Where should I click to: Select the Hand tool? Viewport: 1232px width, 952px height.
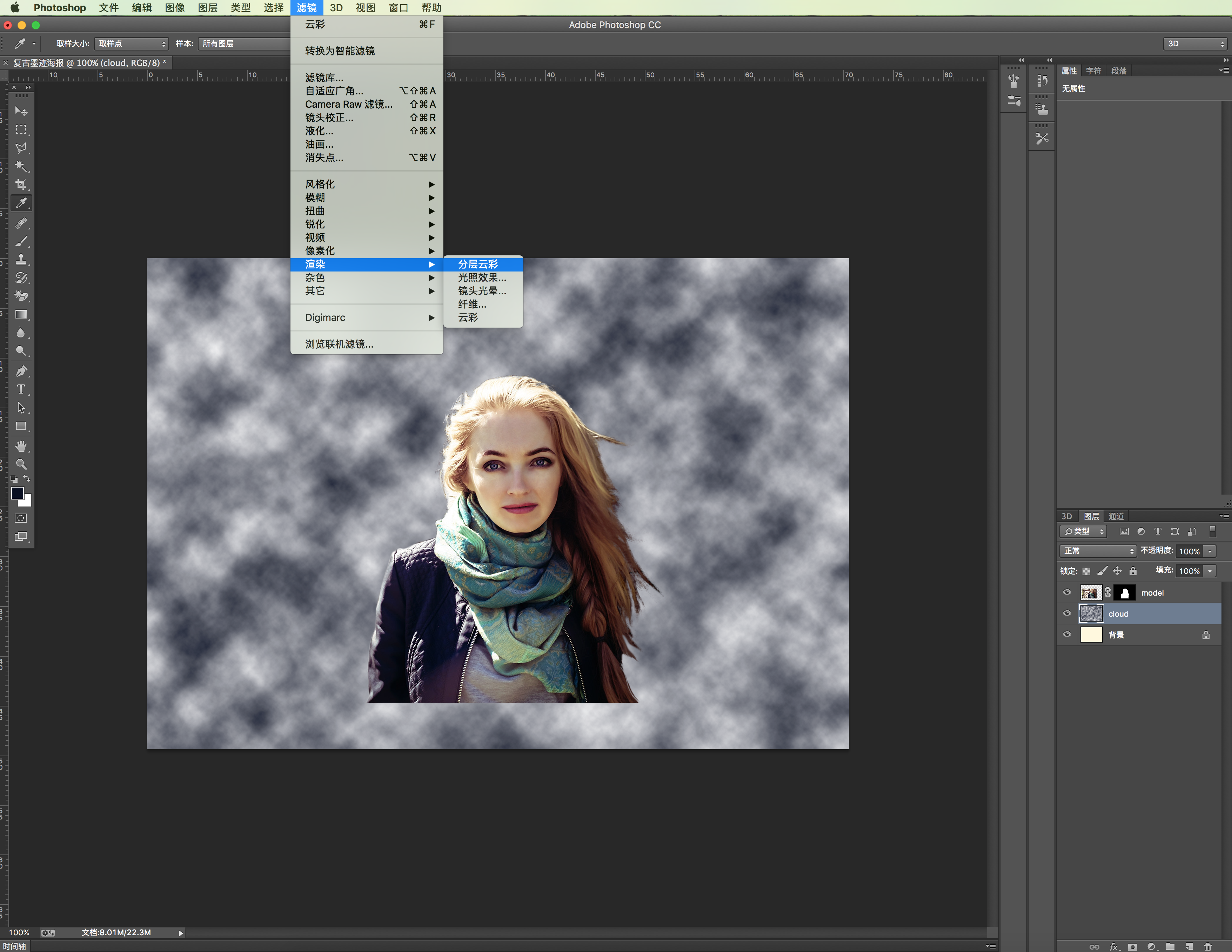(21, 446)
